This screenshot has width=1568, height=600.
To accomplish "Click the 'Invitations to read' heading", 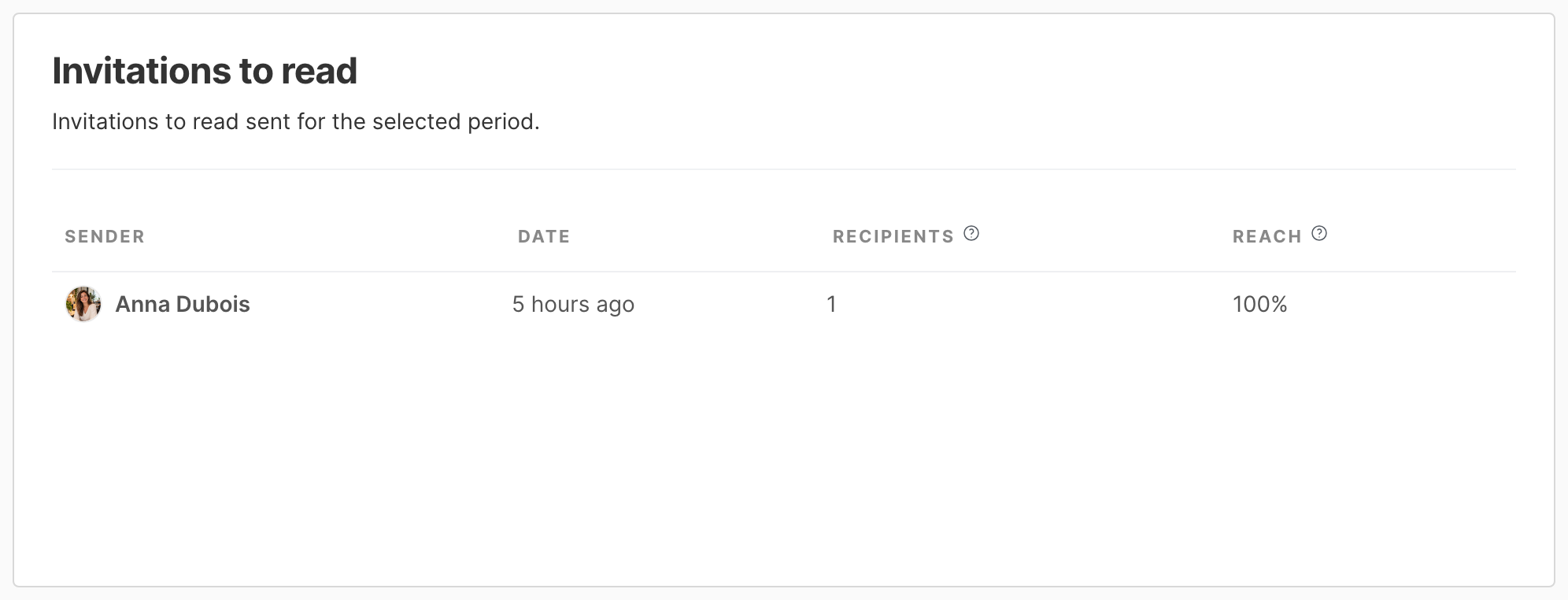I will coord(205,71).
